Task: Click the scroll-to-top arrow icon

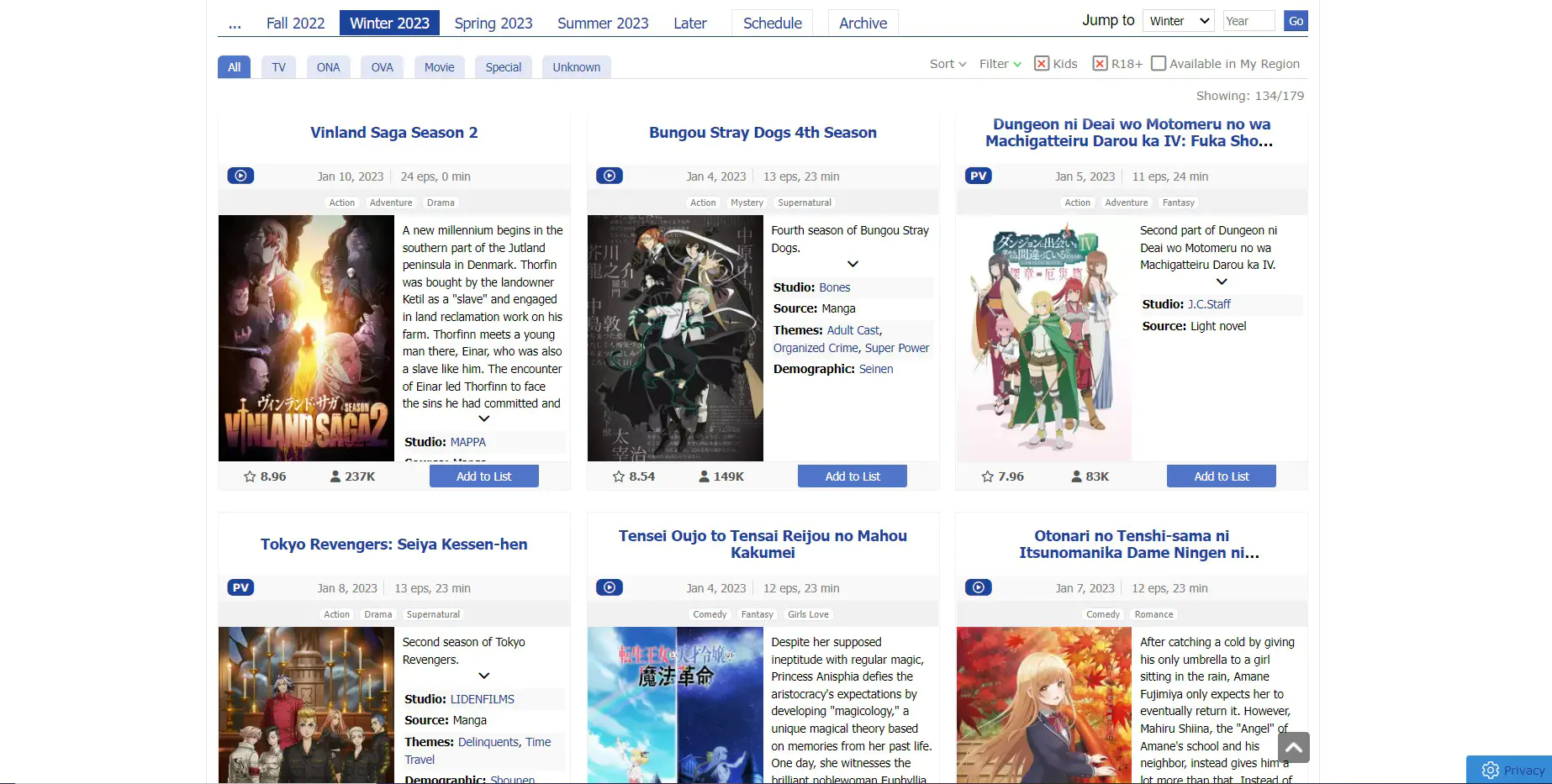Action: point(1294,747)
